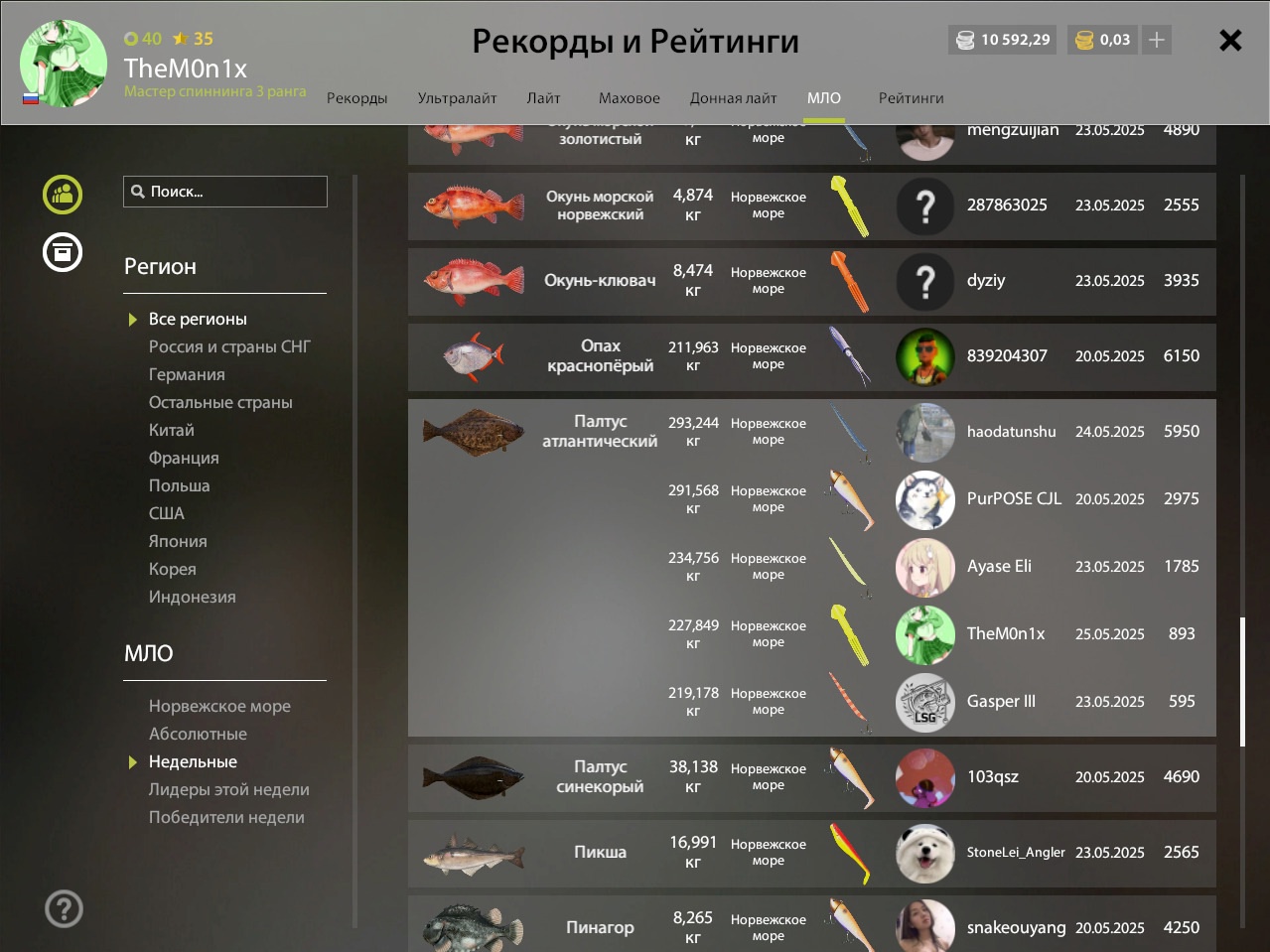Select the Недельные filter option
The width and height of the screenshot is (1270, 952).
pos(193,761)
